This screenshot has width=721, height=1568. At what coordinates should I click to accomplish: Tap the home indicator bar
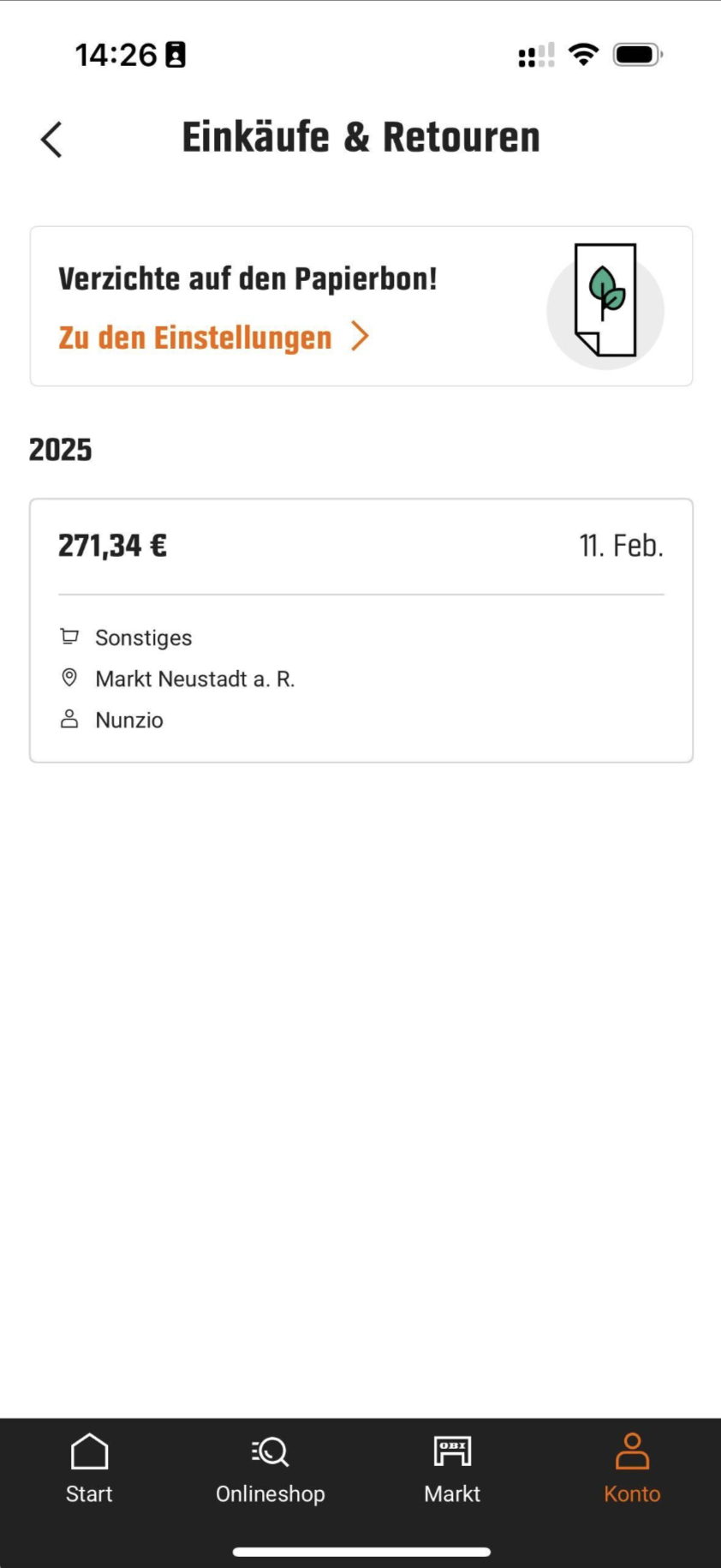[x=360, y=1552]
